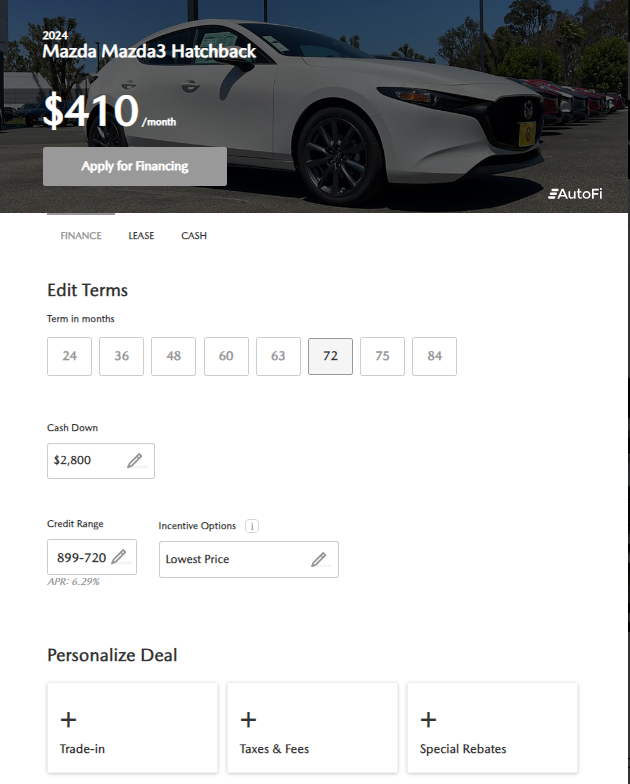Click the Special Rebates plus icon
The image size is (630, 784).
pos(428,720)
